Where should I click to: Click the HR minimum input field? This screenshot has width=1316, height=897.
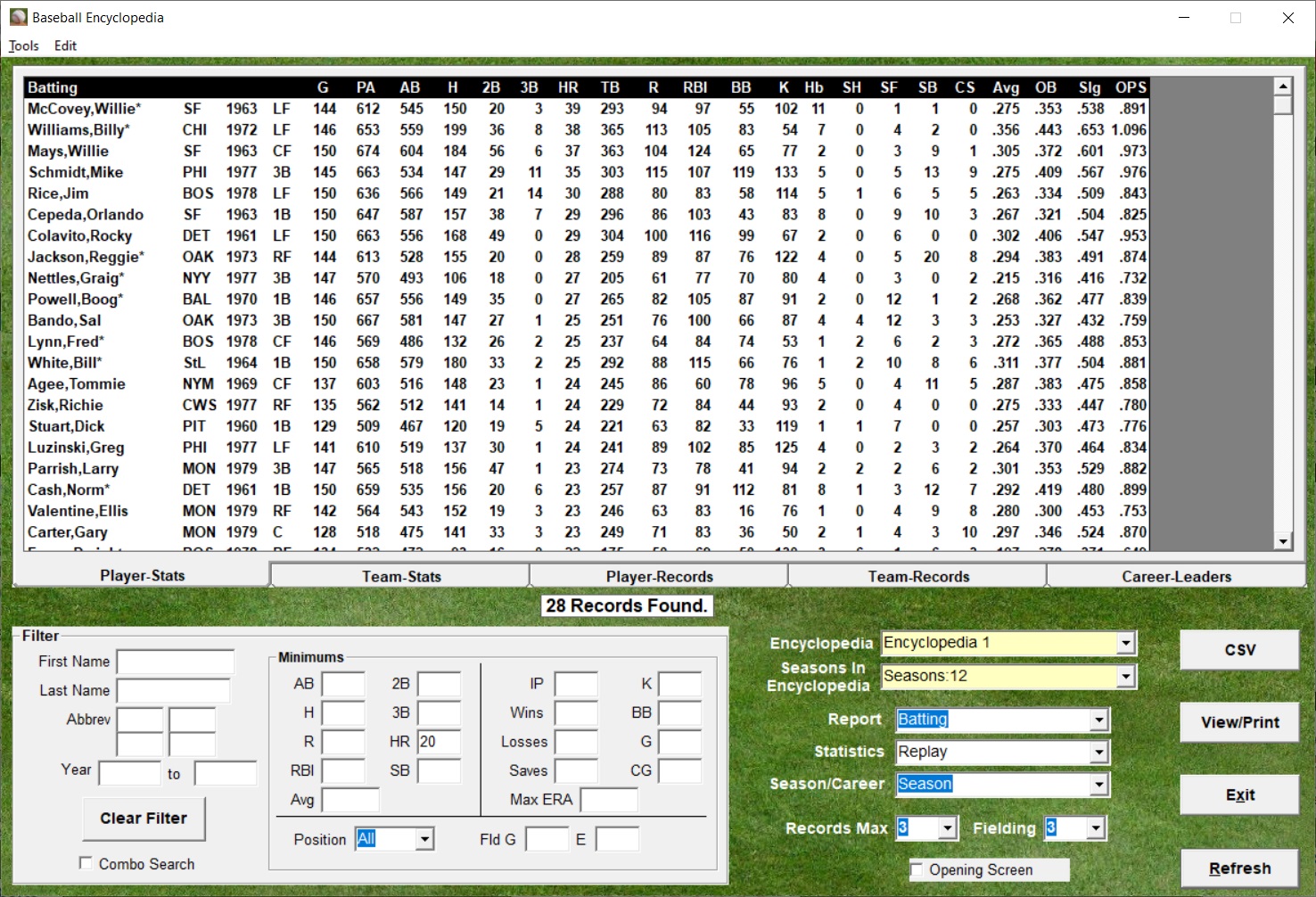point(439,742)
